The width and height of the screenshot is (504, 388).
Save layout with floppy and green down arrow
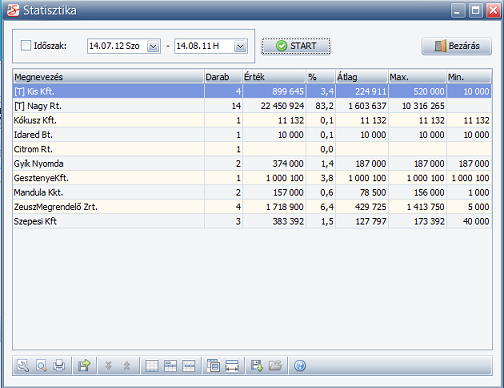click(257, 366)
